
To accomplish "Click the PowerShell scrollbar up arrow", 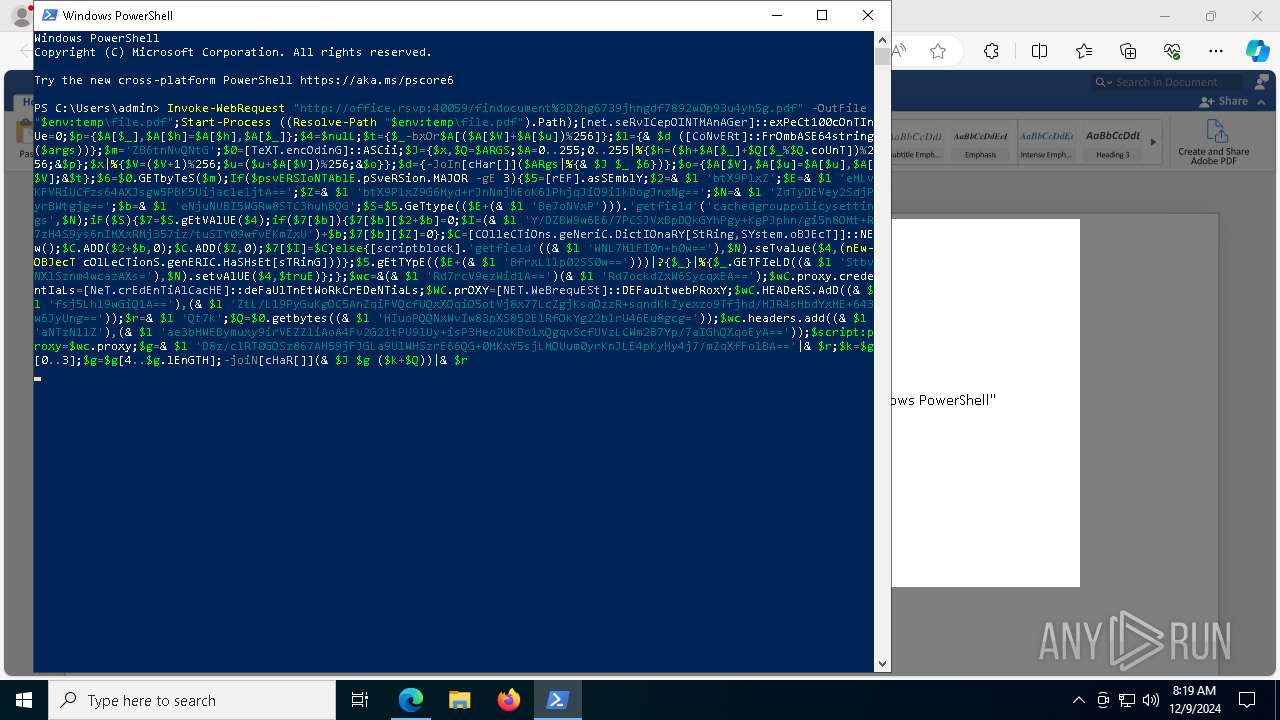I will [882, 40].
